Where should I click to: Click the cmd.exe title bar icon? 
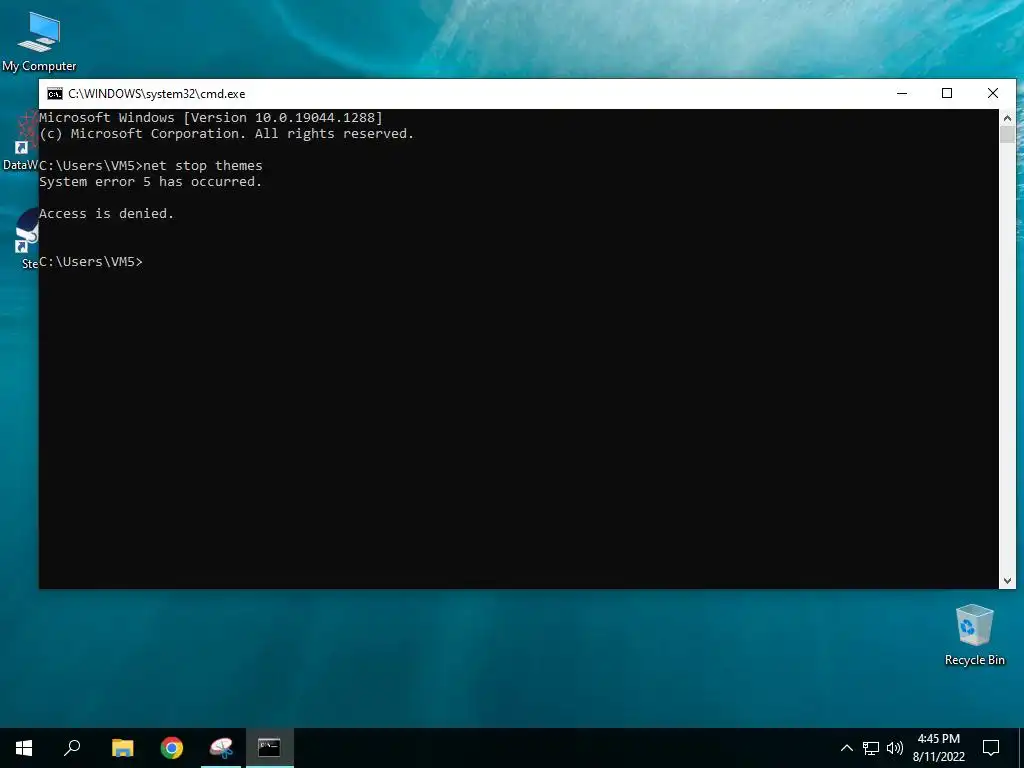click(55, 93)
